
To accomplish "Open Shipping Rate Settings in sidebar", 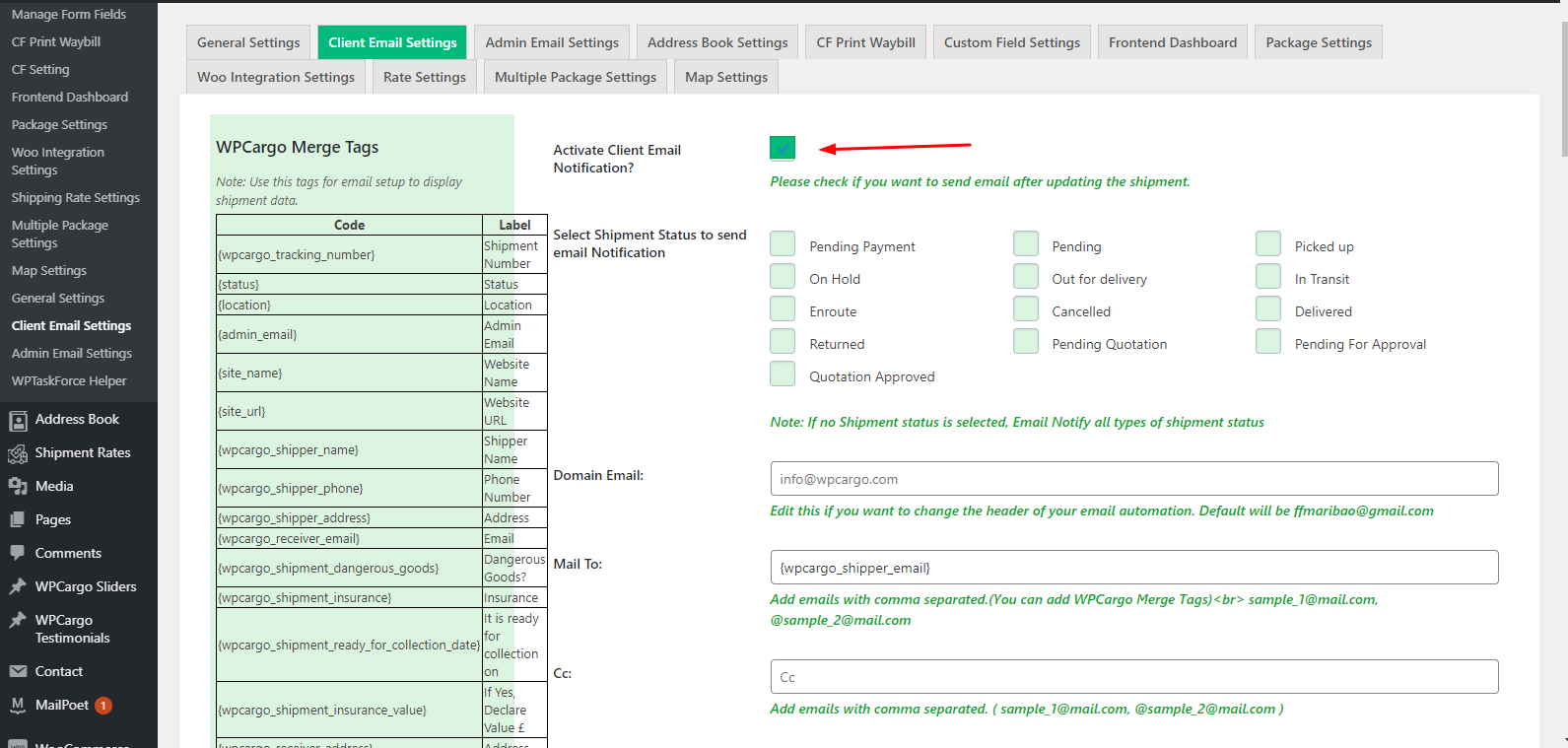I will 76,198.
